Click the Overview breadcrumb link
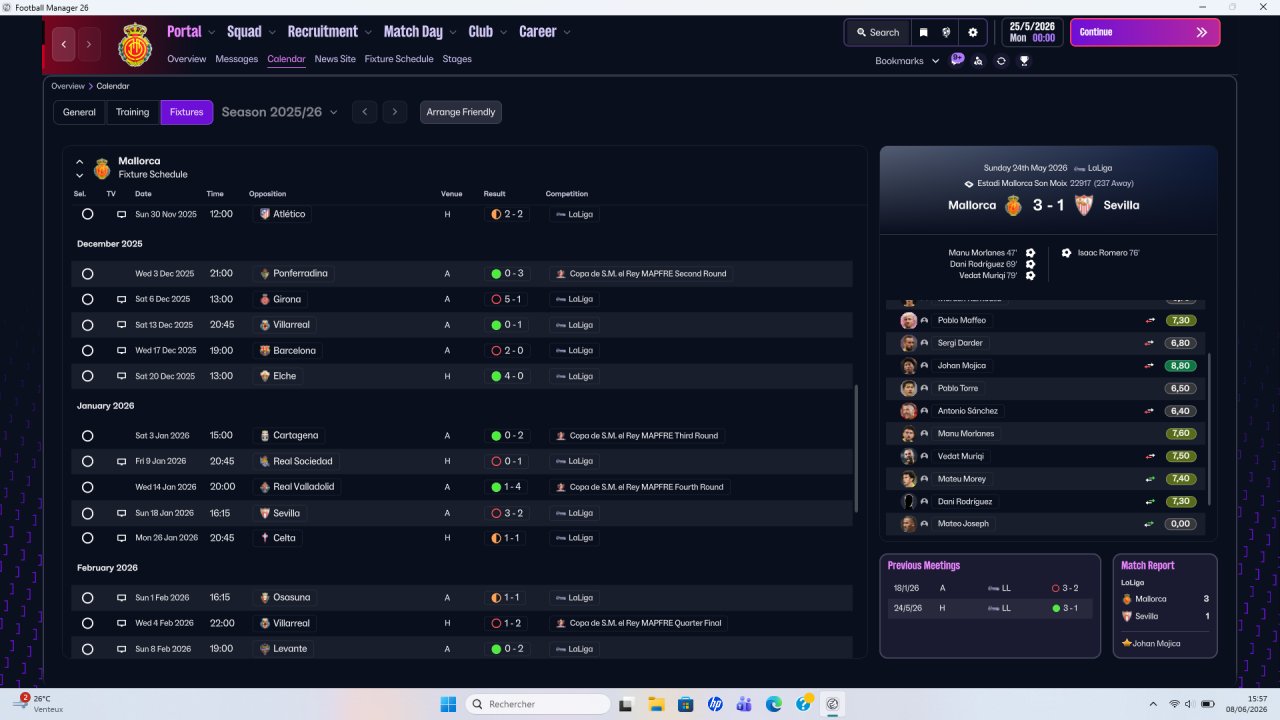The height and width of the screenshot is (720, 1280). pos(68,86)
